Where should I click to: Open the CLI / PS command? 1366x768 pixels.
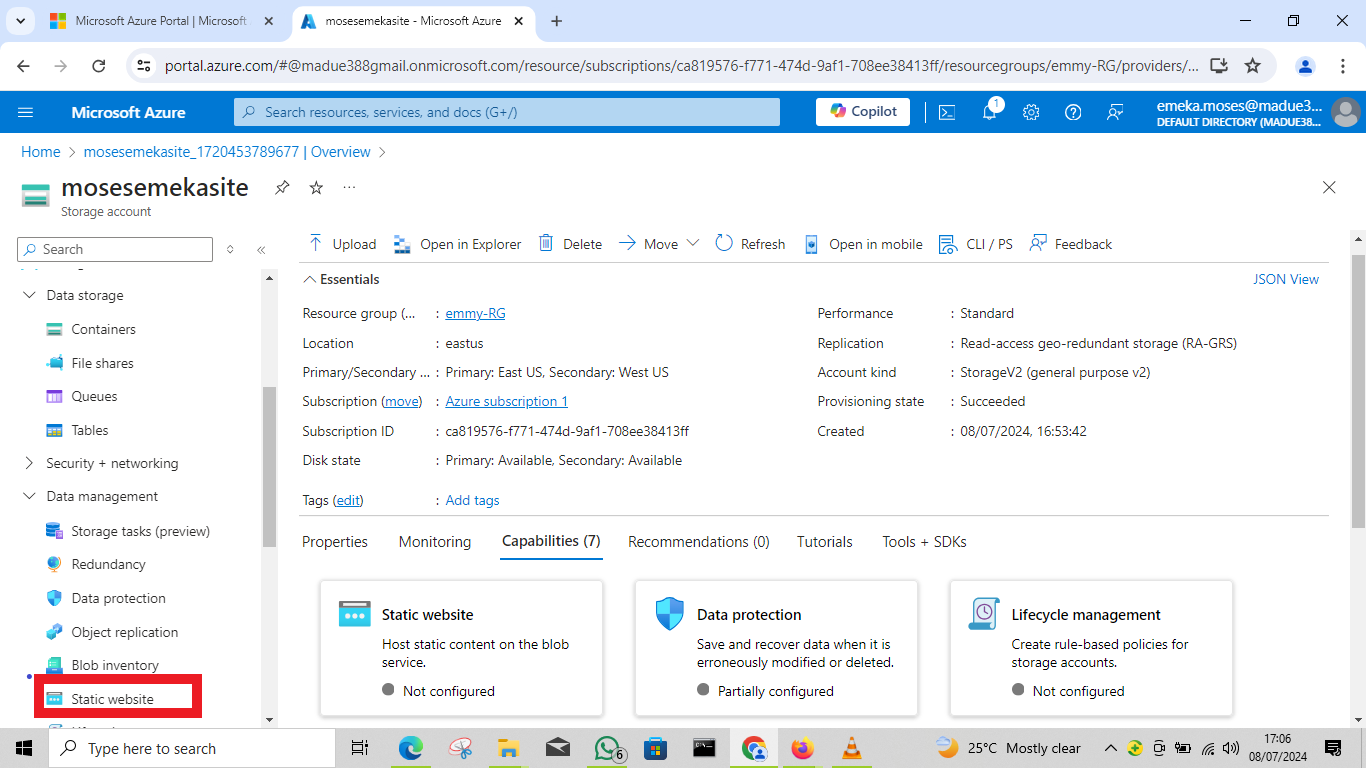coord(976,244)
